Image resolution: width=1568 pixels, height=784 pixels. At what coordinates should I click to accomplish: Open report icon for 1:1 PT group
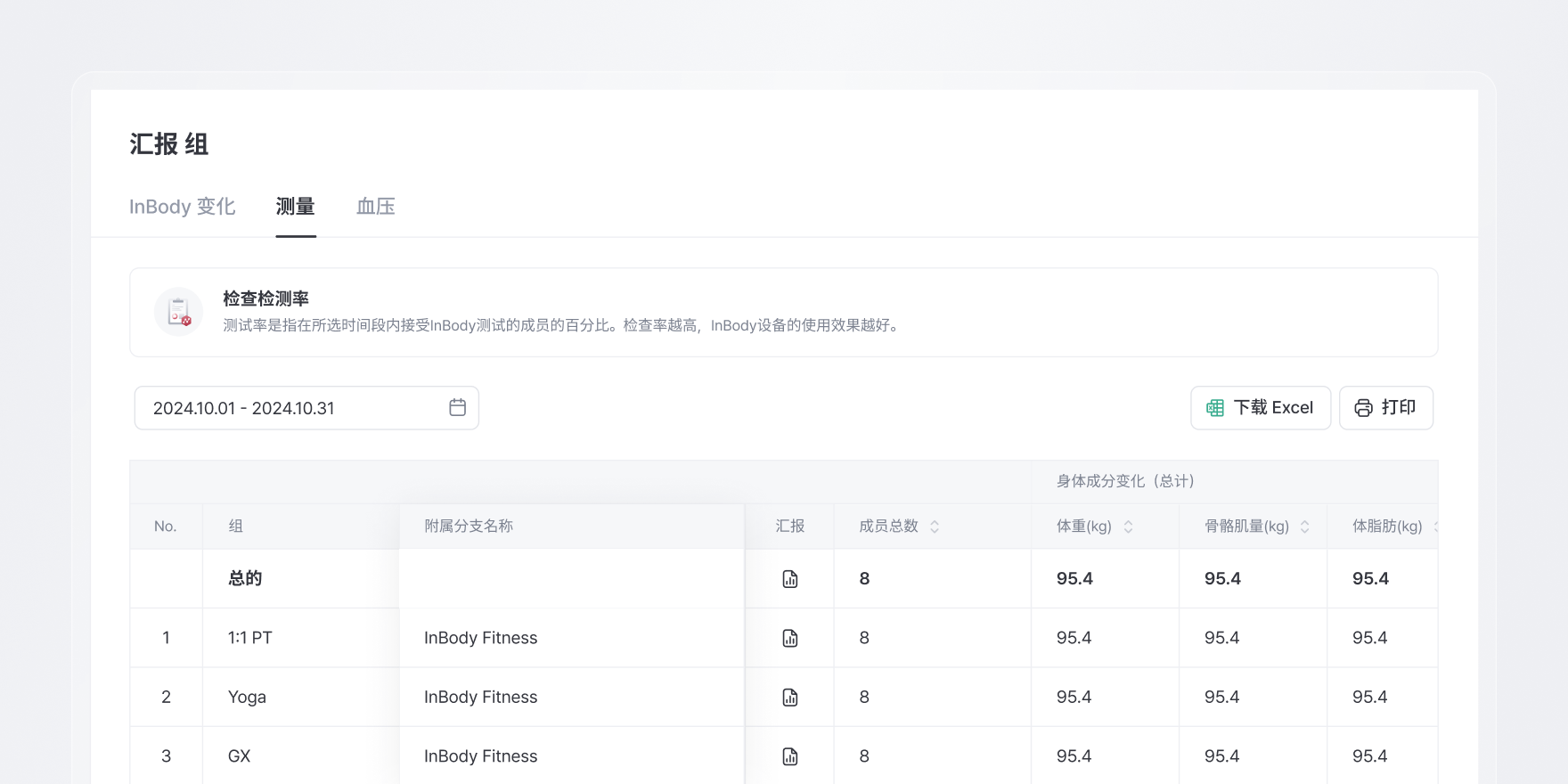790,638
